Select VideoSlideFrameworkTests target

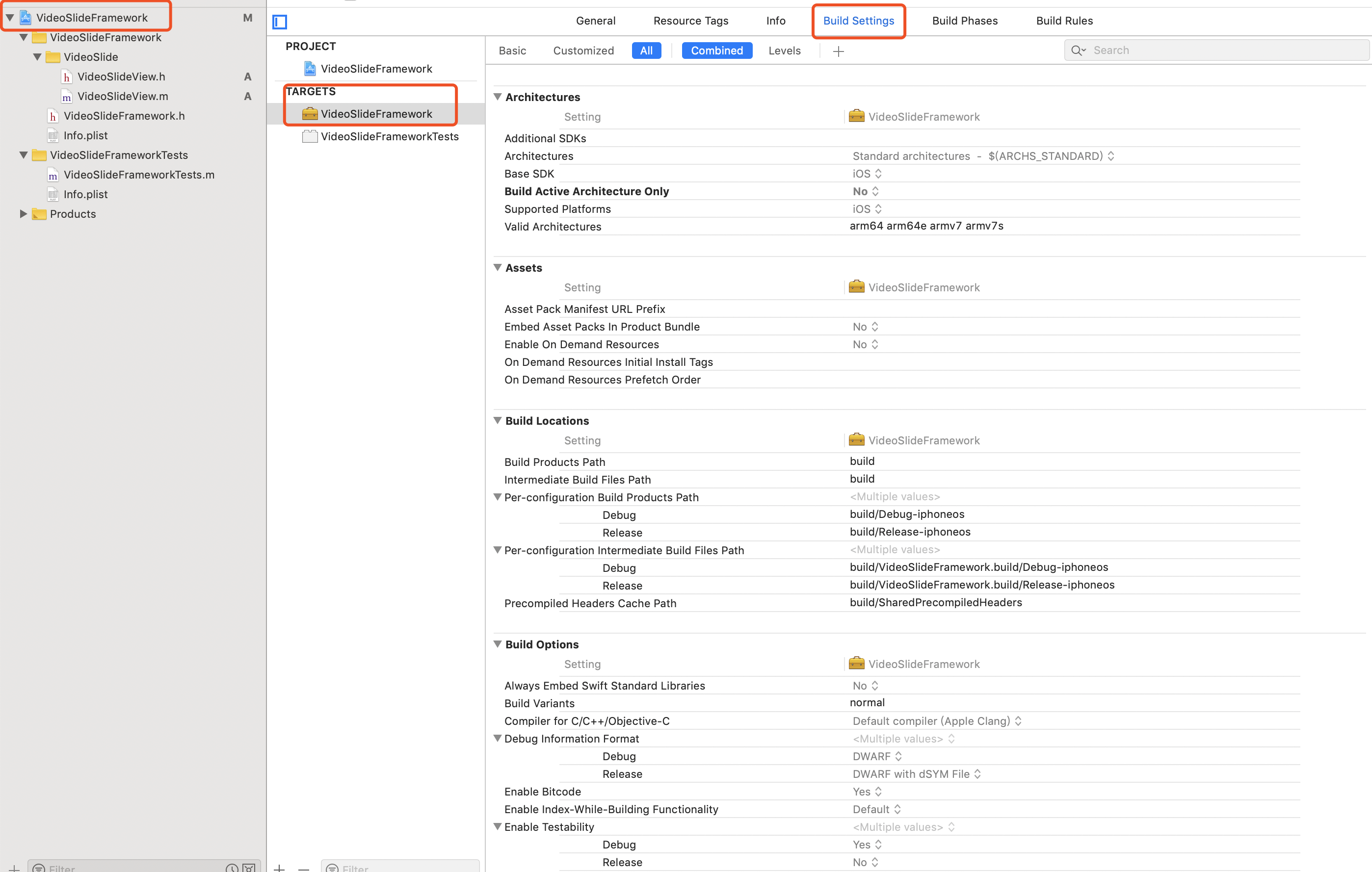[x=389, y=136]
